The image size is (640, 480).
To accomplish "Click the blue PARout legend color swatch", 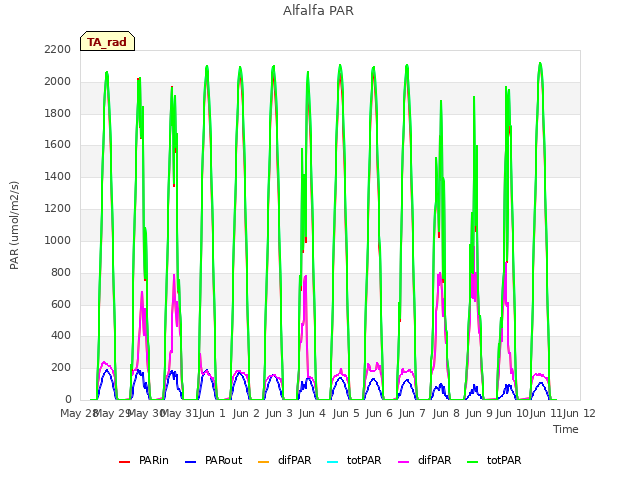I will pos(191,462).
